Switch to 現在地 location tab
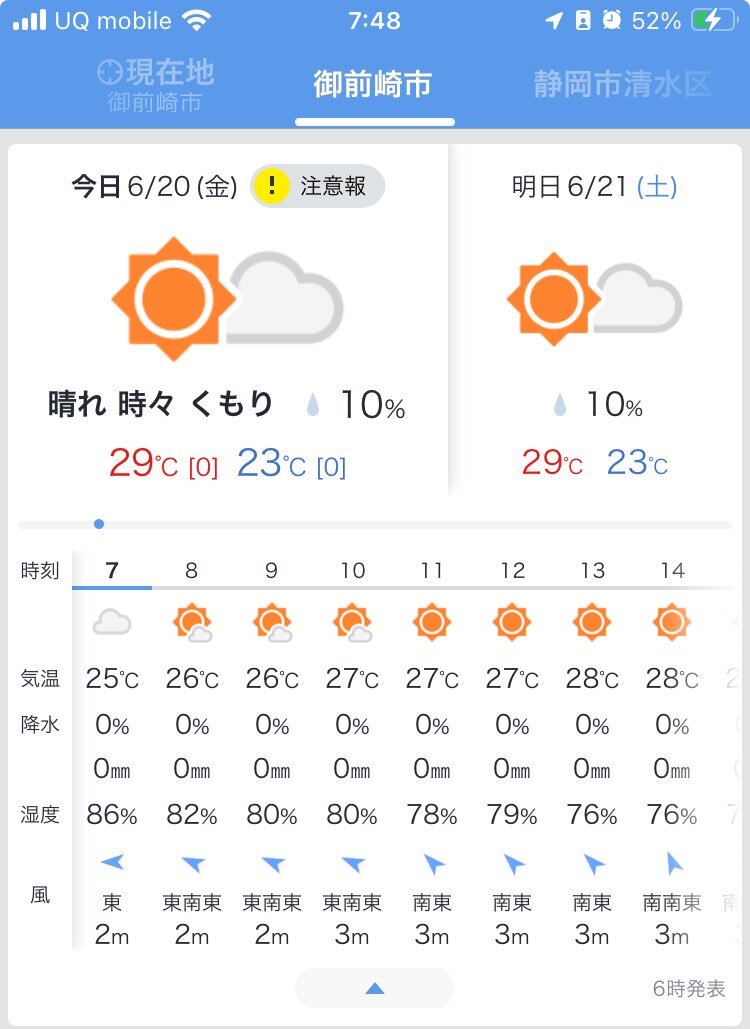This screenshot has height=1029, width=750. coord(155,85)
